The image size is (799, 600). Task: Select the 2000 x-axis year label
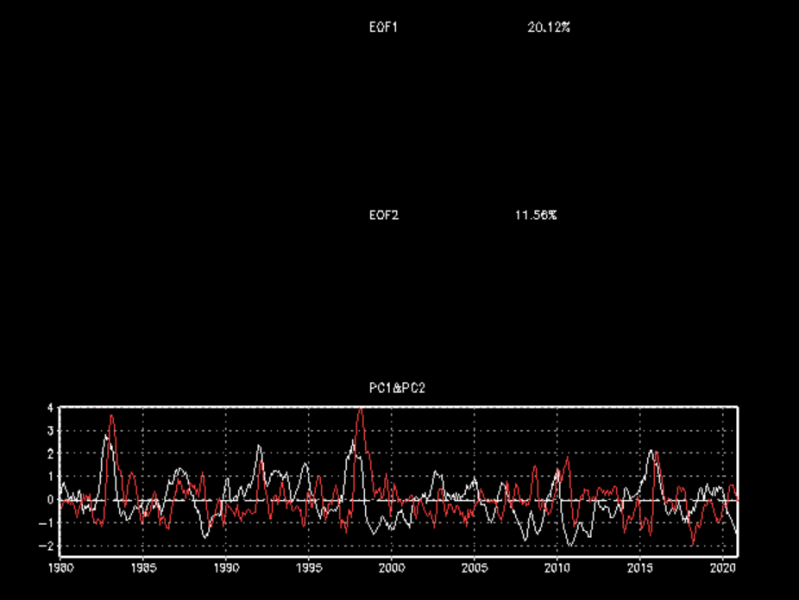tap(391, 567)
